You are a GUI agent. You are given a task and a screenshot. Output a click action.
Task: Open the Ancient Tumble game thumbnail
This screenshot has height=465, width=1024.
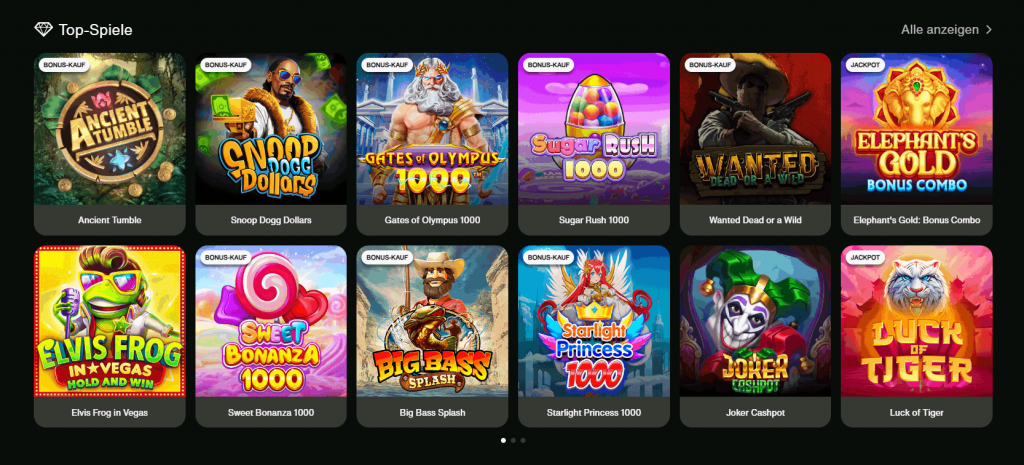(110, 144)
